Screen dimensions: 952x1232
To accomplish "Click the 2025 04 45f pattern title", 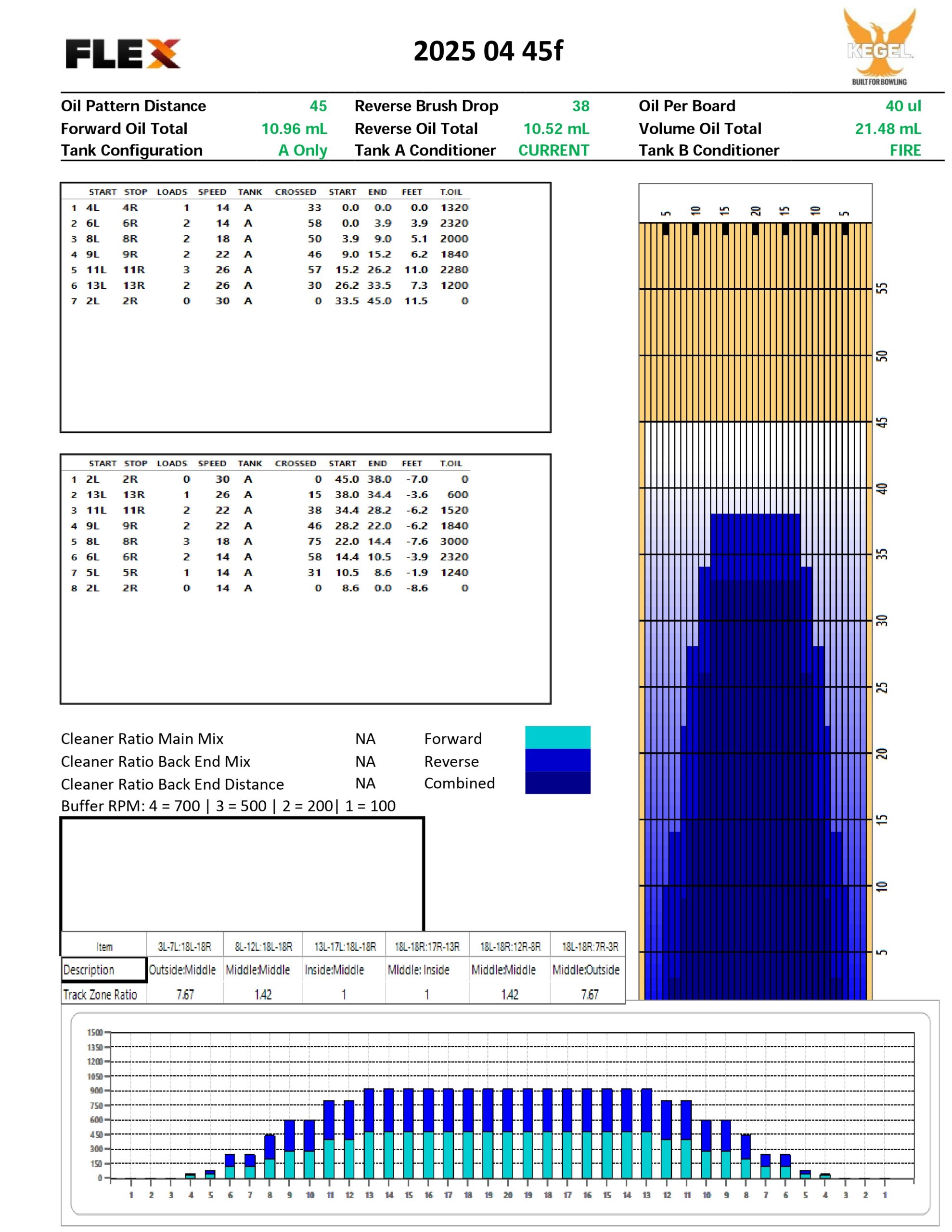I will [488, 51].
